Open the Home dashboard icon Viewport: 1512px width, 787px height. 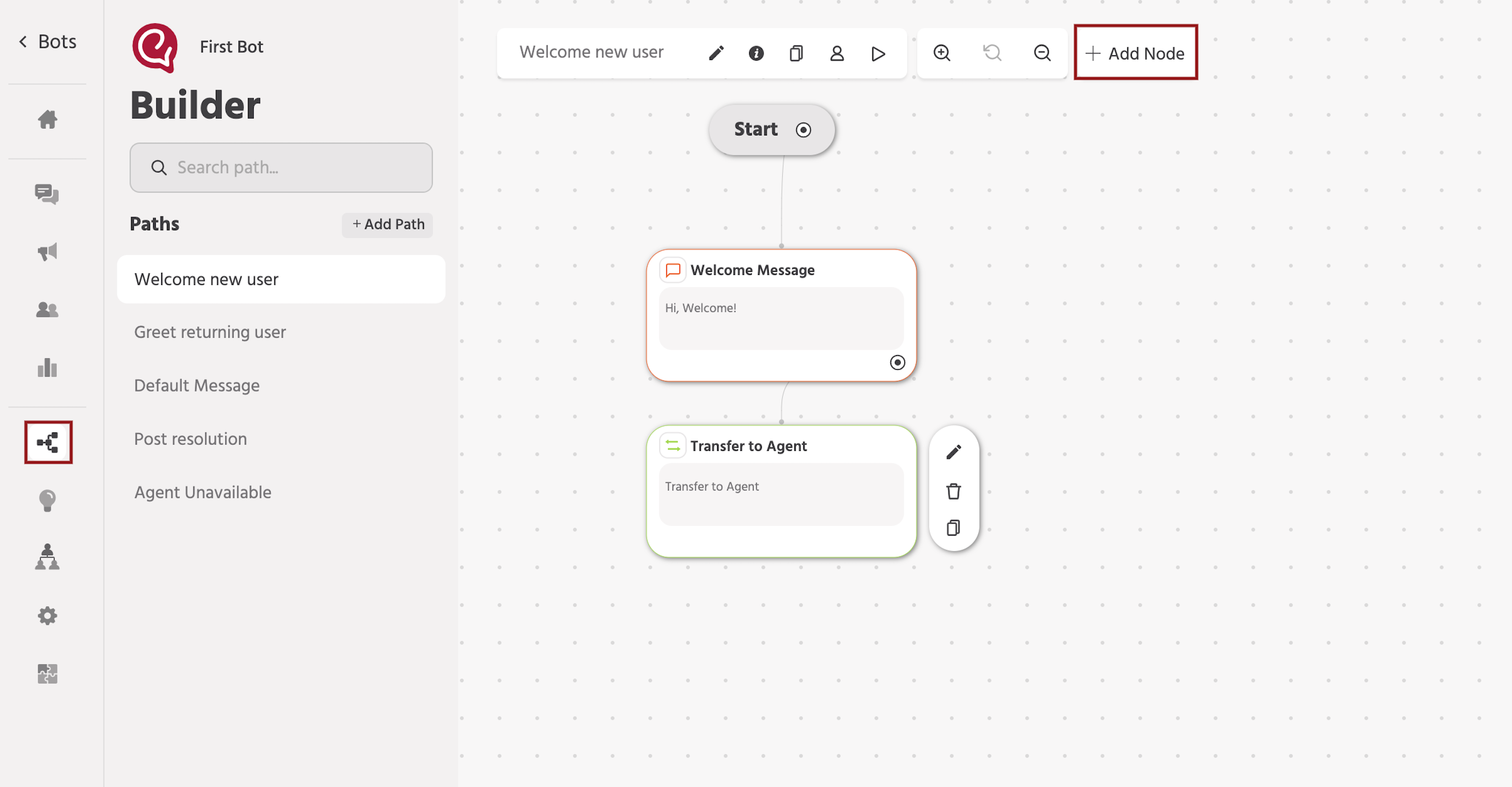point(47,119)
